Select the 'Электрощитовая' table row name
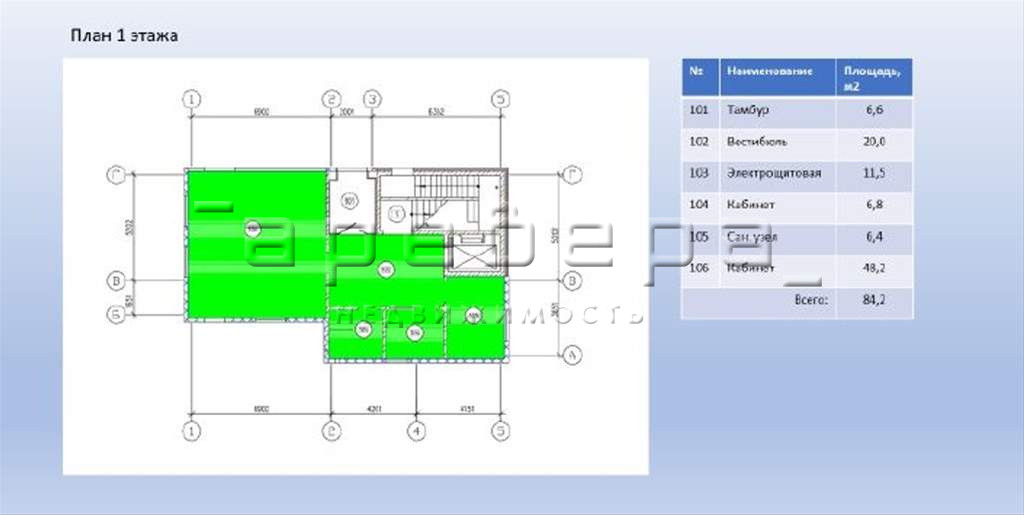The height and width of the screenshot is (515, 1024). pyautogui.click(x=773, y=173)
